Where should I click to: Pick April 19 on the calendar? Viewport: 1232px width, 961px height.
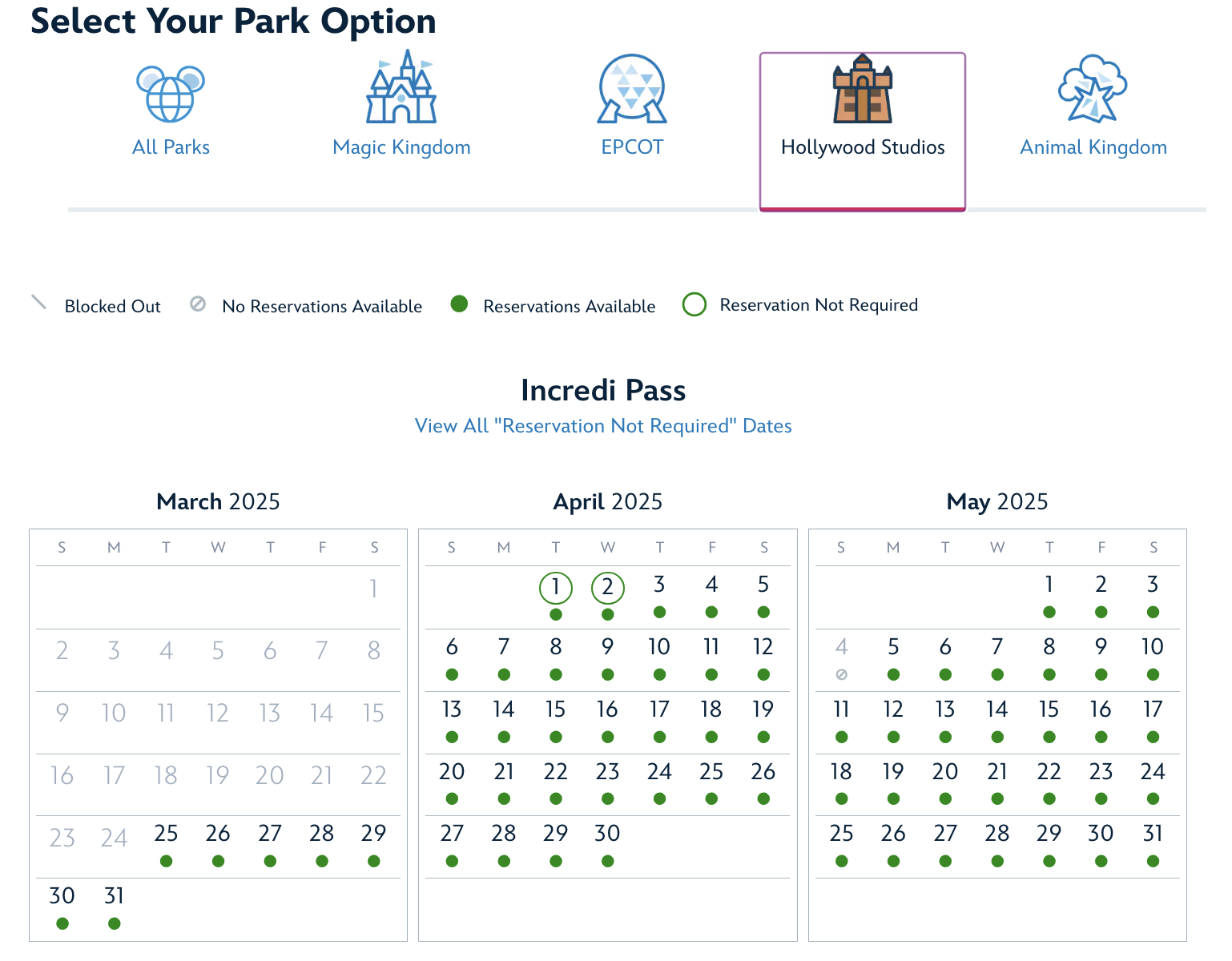[x=763, y=710]
